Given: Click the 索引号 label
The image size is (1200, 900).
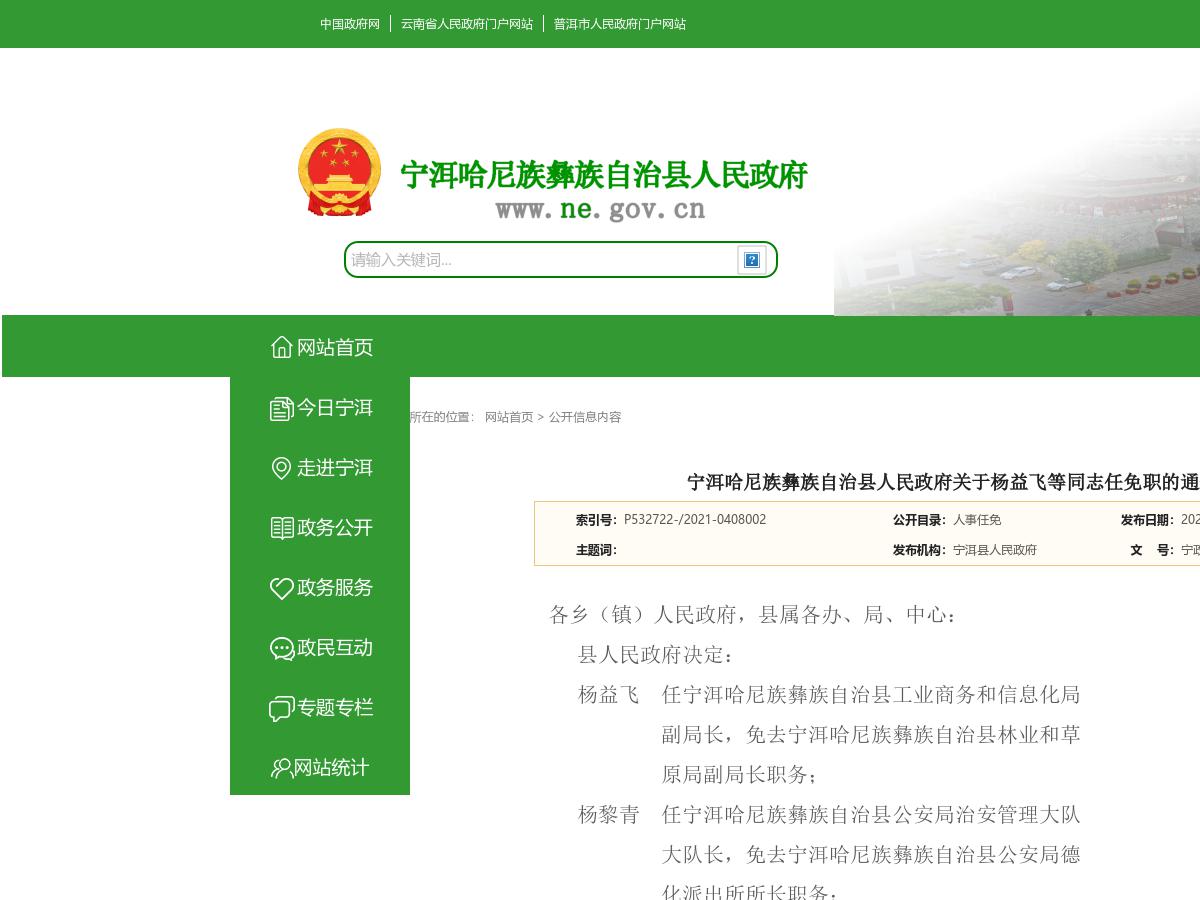Looking at the screenshot, I should click(x=597, y=520).
